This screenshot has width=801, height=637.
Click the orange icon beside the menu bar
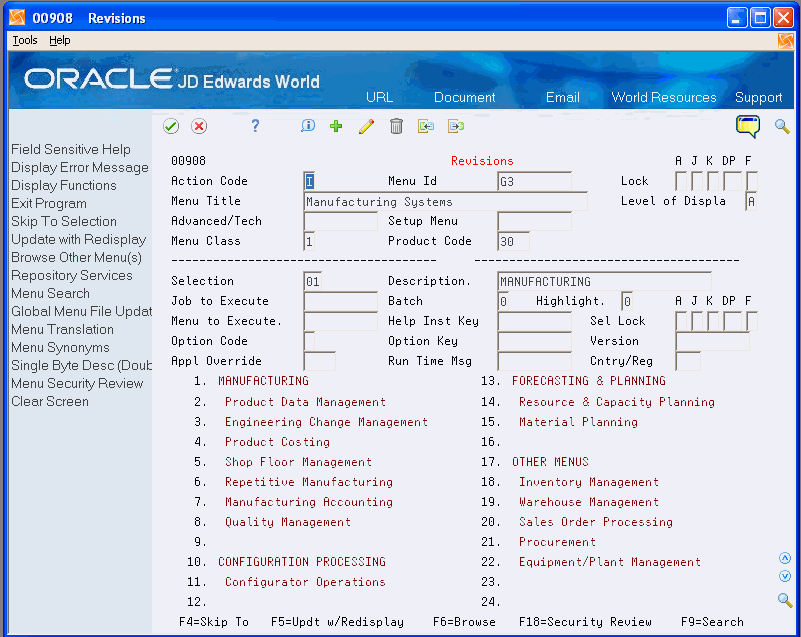pos(785,41)
